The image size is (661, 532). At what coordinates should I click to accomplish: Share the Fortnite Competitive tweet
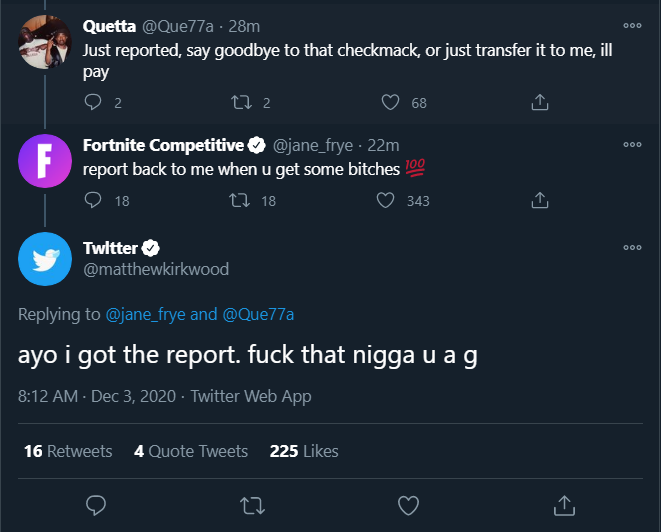[x=539, y=200]
